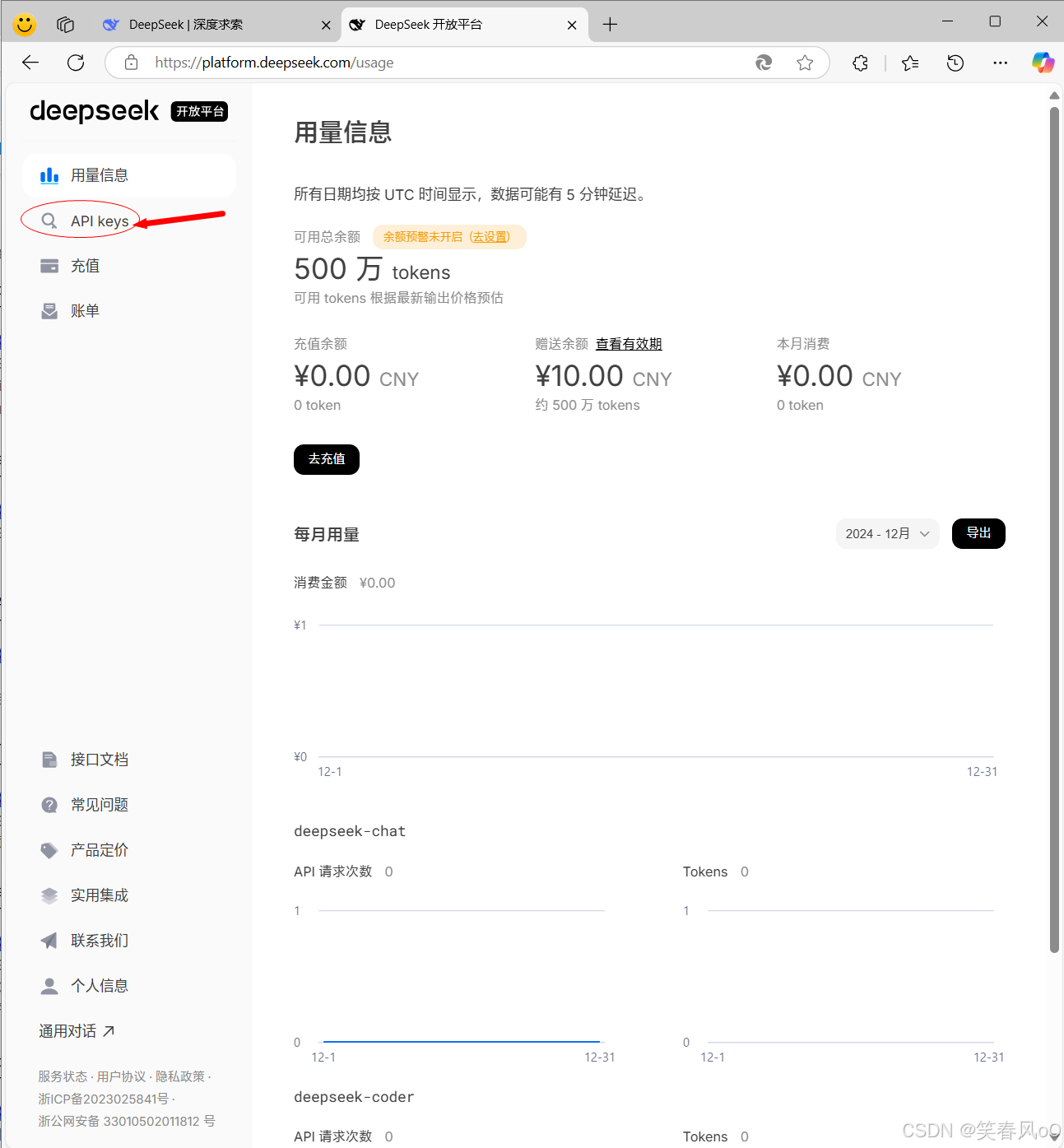The height and width of the screenshot is (1148, 1064).
Task: Click the 个人信息 person icon
Action: pyautogui.click(x=49, y=986)
